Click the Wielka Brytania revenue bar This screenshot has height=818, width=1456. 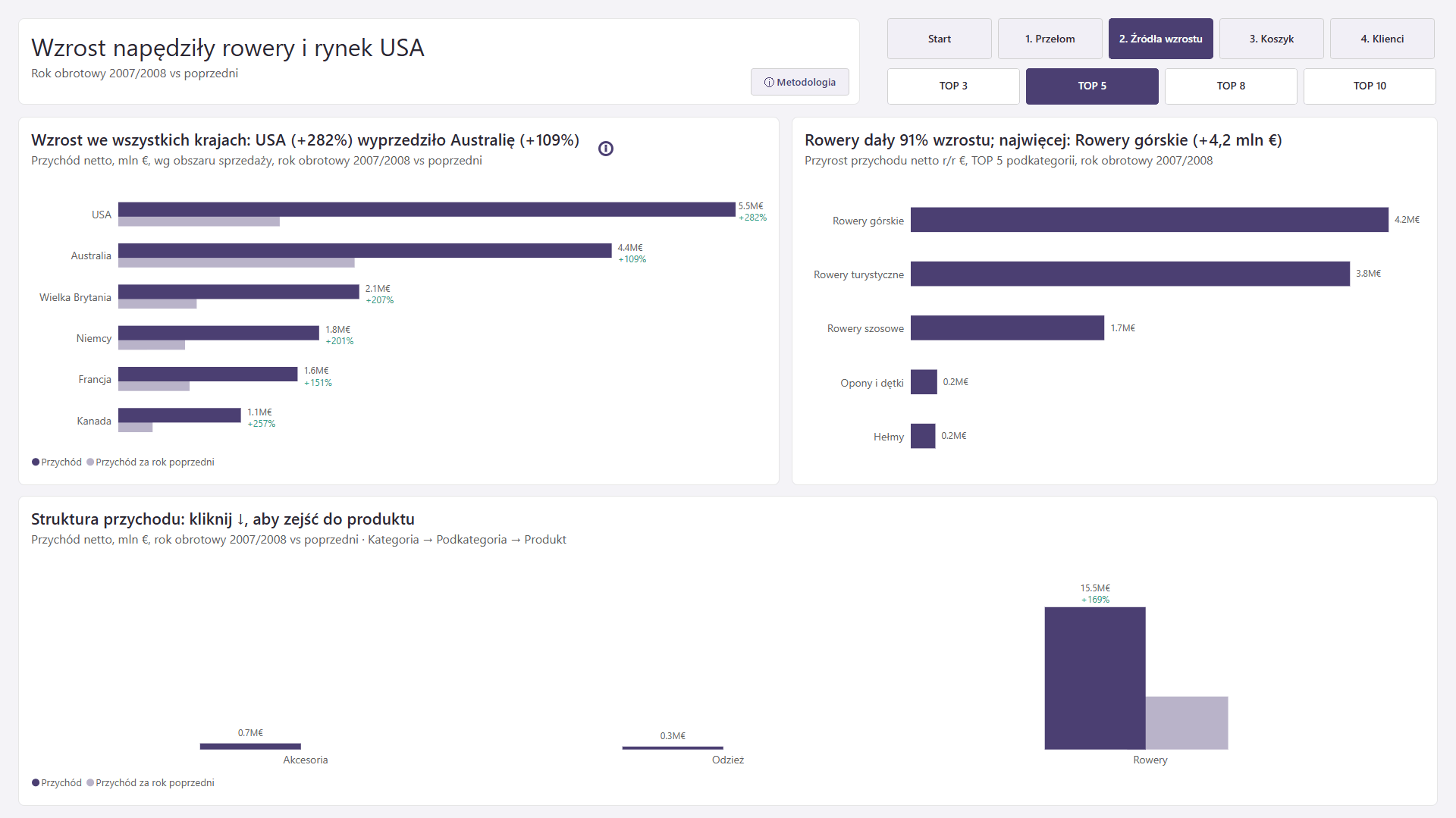click(238, 292)
